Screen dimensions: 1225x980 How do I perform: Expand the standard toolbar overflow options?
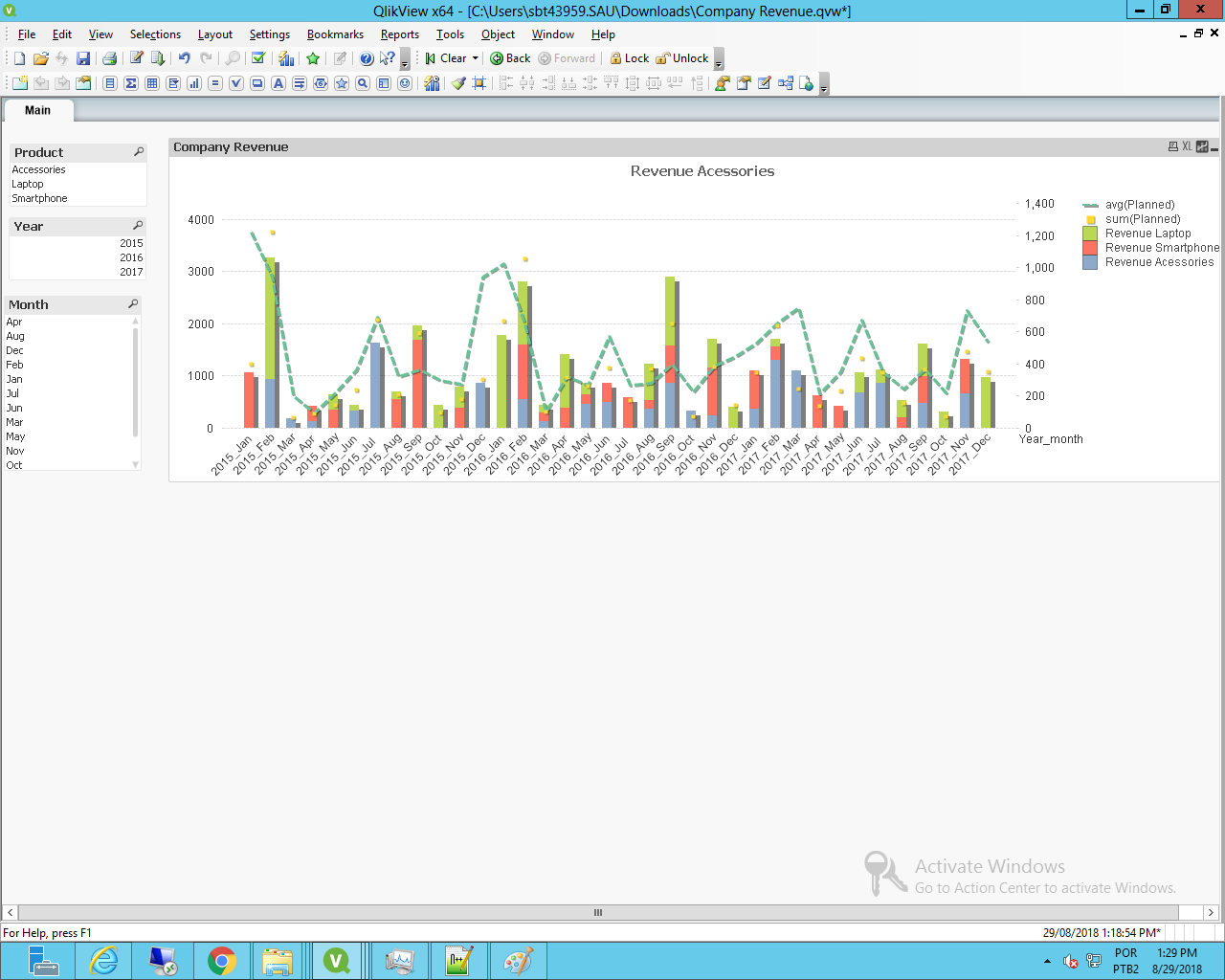pos(405,60)
